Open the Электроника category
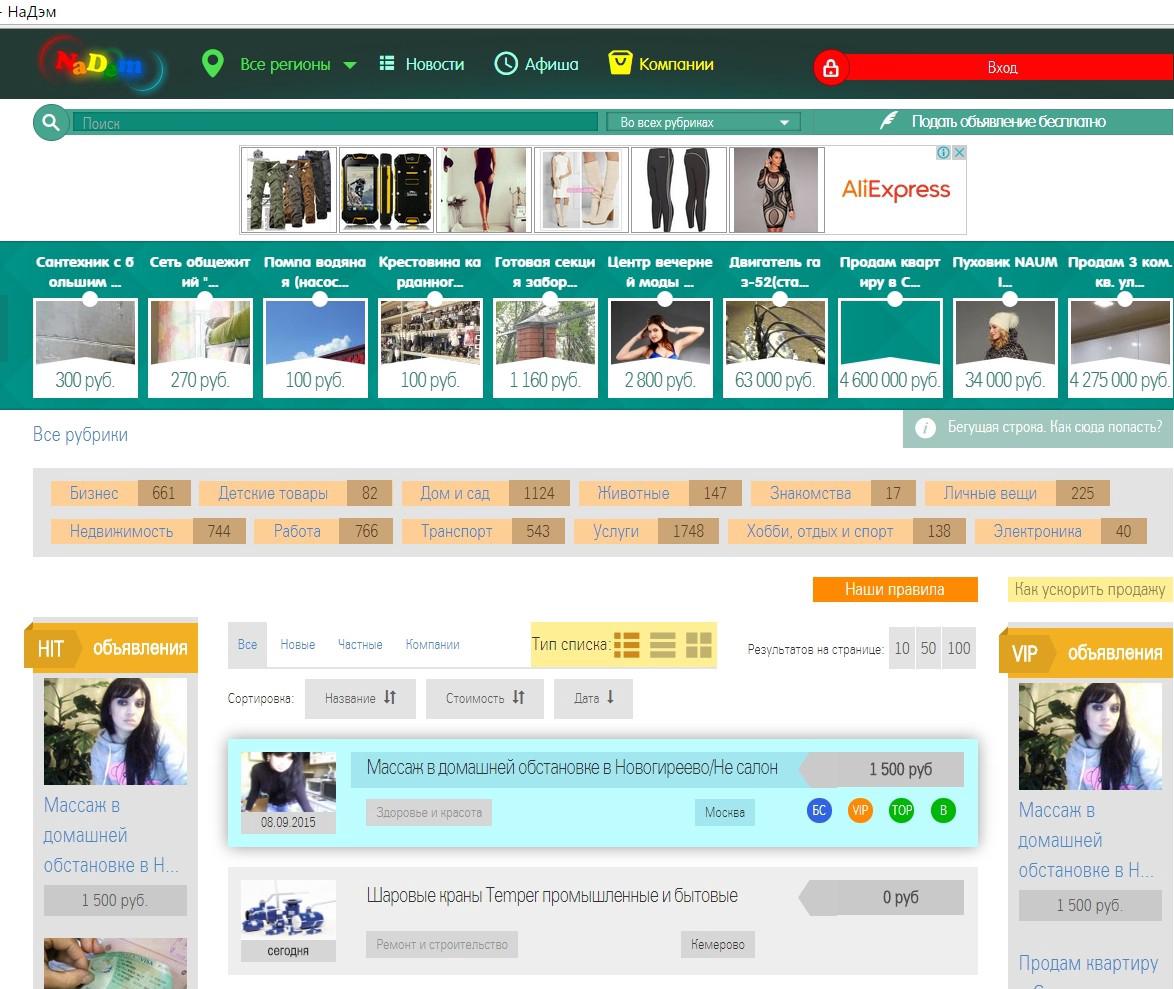Viewport: 1174px width, 989px height. tap(1060, 531)
